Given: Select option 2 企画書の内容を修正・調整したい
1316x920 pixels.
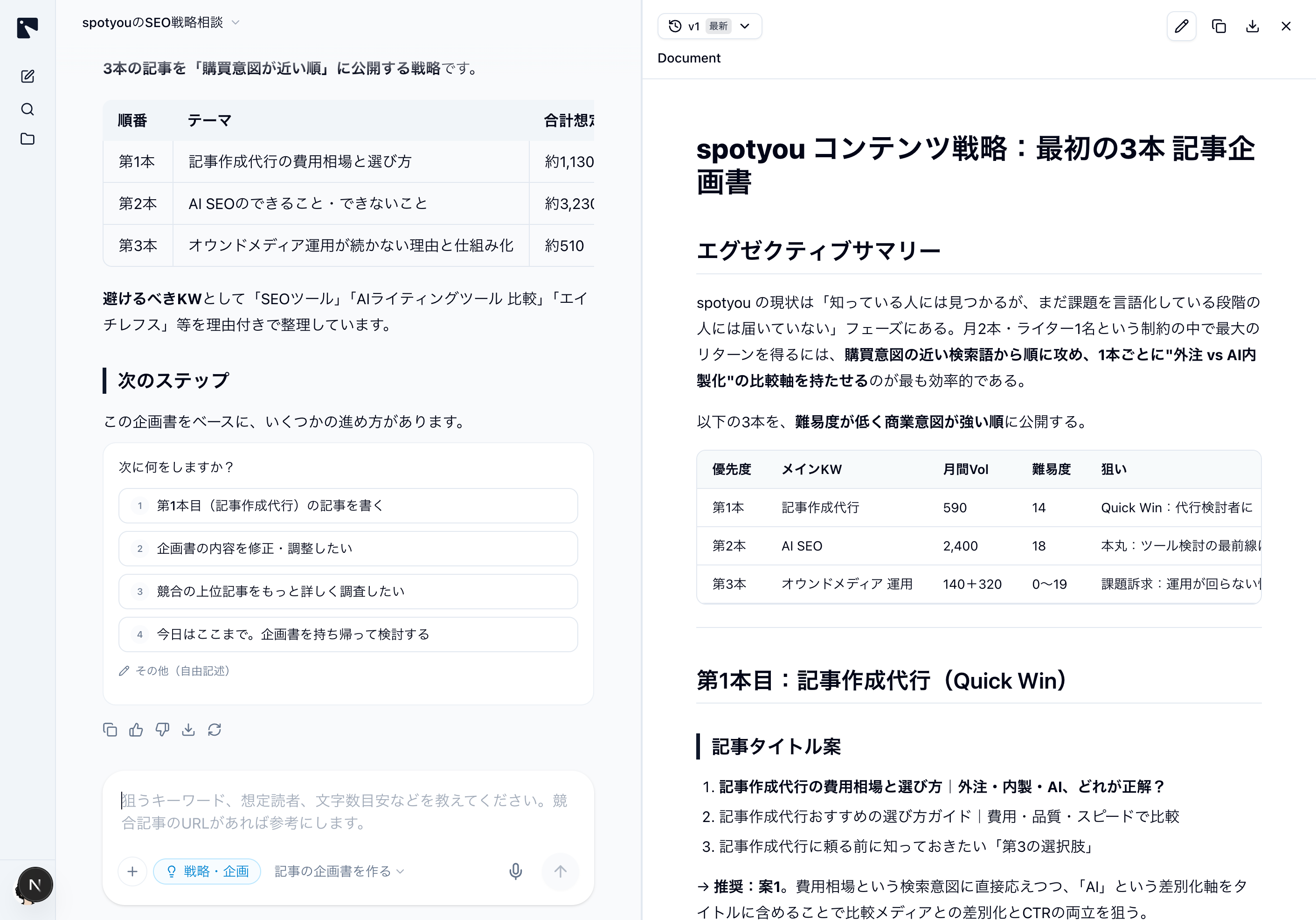Looking at the screenshot, I should coord(348,548).
